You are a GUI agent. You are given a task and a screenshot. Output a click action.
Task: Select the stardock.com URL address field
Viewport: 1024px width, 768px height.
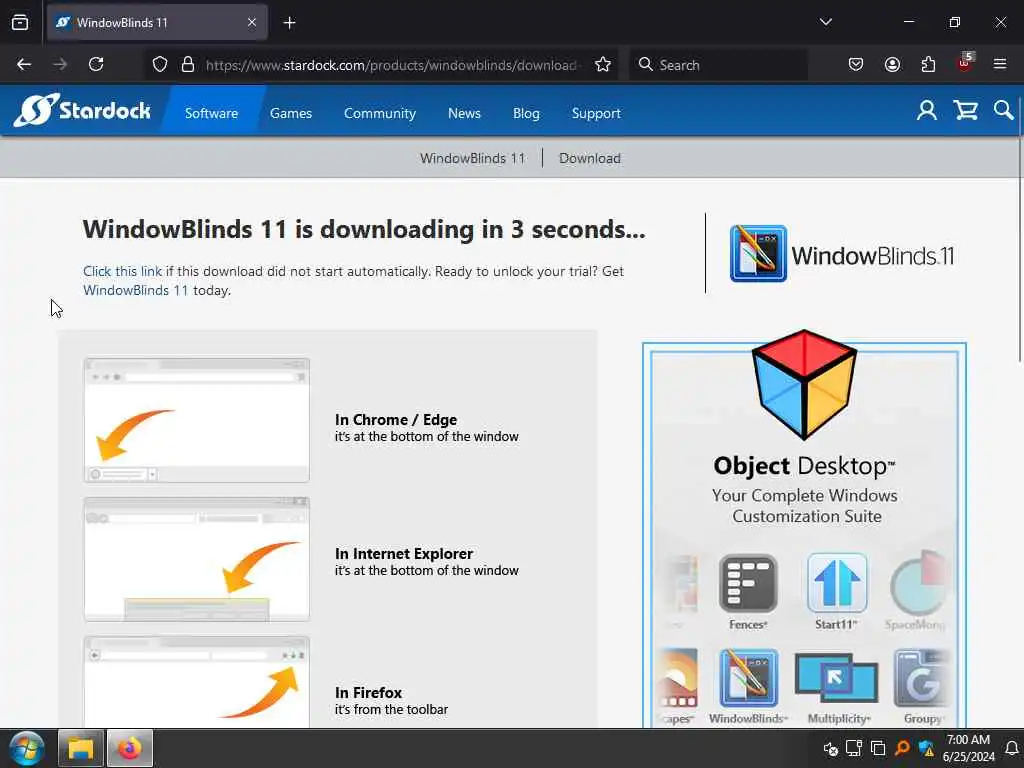tap(391, 65)
